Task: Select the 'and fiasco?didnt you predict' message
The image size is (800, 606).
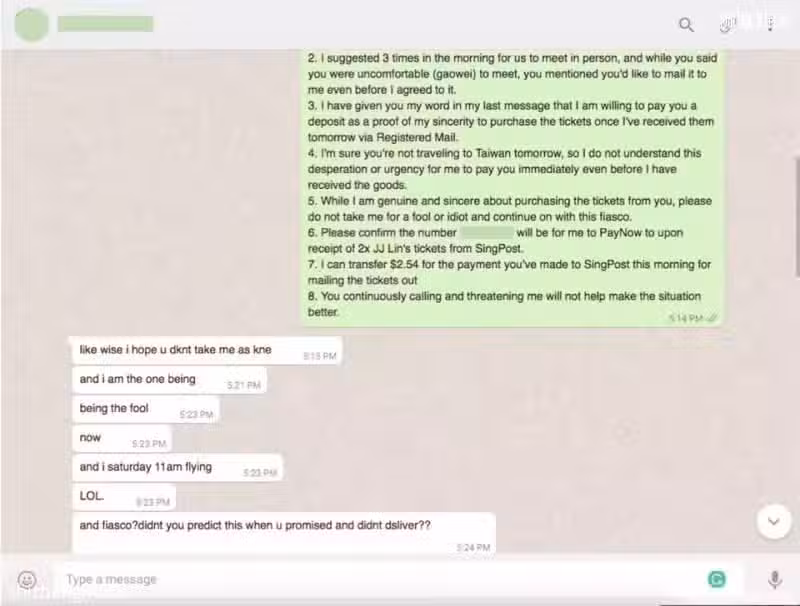Action: pos(284,533)
